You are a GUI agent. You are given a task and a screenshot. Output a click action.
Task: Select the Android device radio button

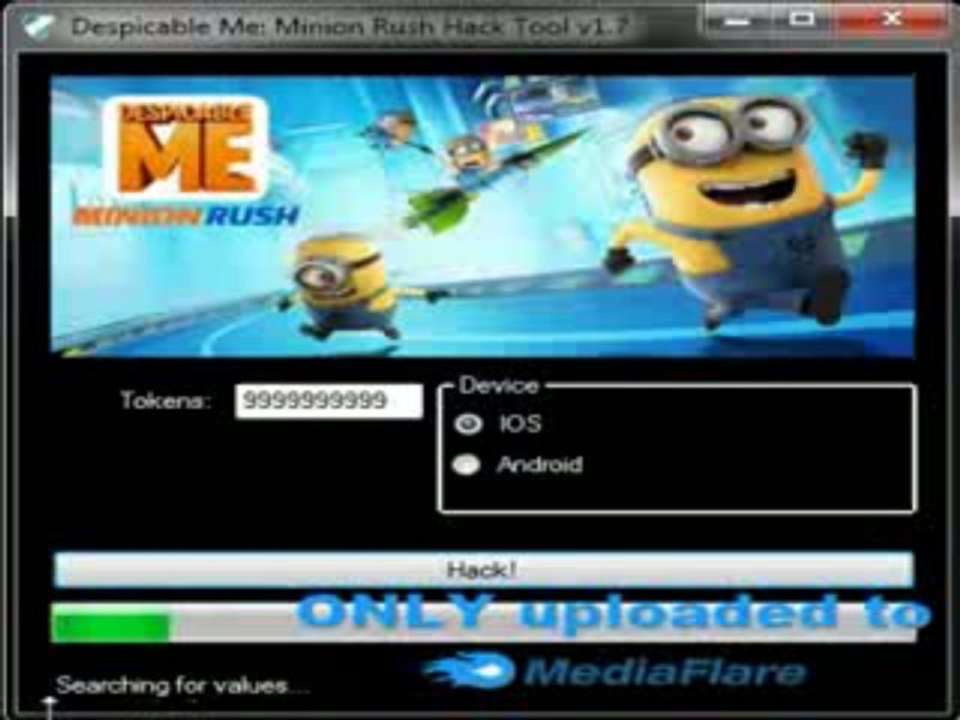[467, 465]
